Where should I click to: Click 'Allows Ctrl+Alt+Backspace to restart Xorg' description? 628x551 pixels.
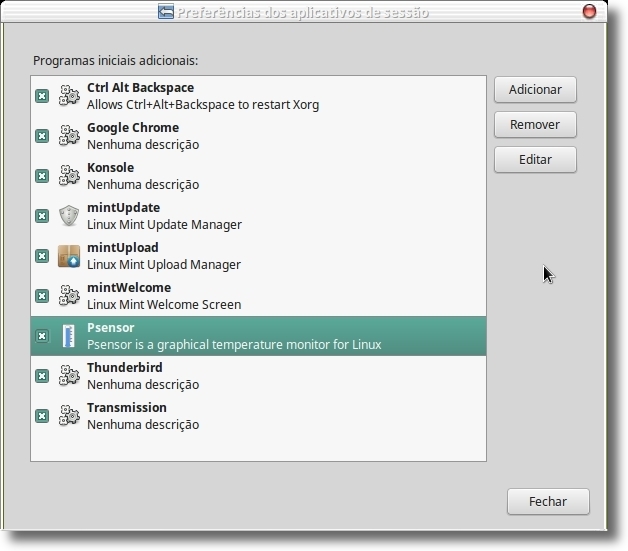click(203, 105)
